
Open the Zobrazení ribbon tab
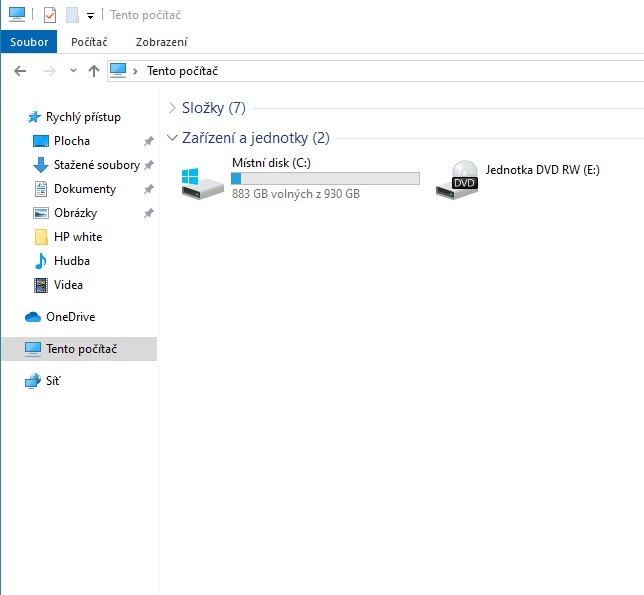point(161,42)
